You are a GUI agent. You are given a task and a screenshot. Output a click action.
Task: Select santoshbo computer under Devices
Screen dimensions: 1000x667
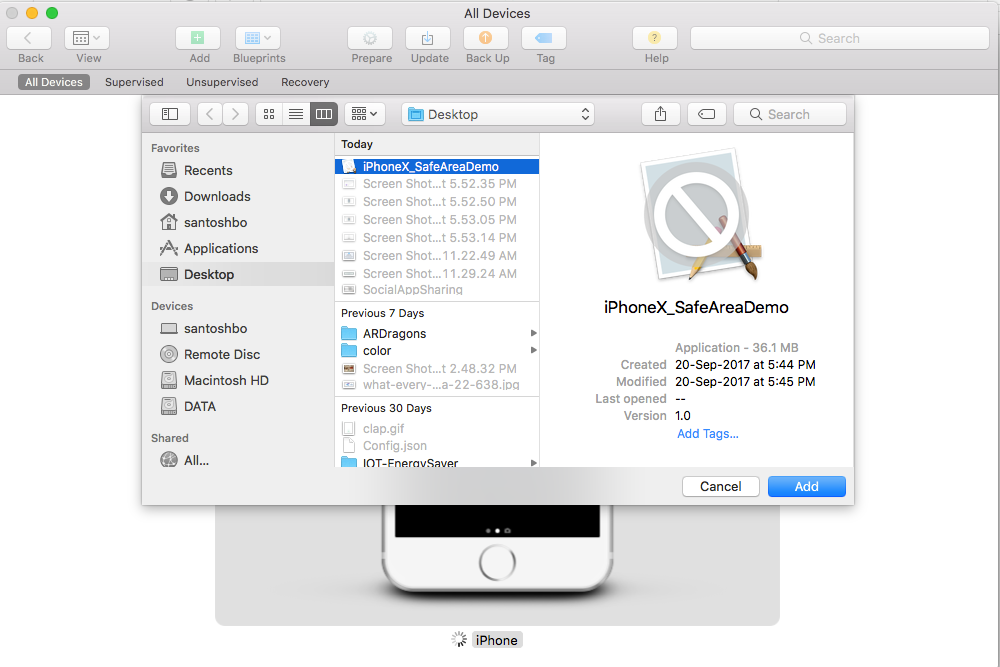click(239, 328)
